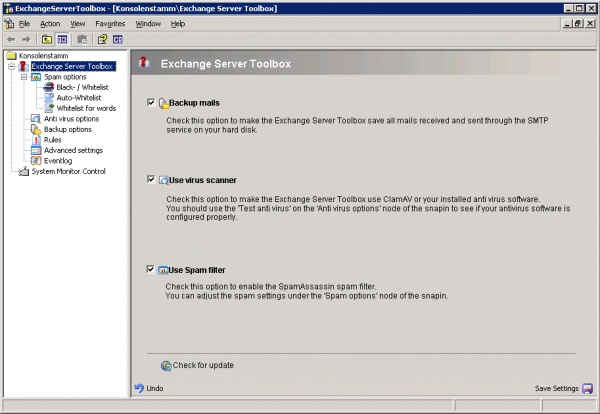Click the Spam options chart icon in tree
The image size is (600, 414).
tap(36, 77)
